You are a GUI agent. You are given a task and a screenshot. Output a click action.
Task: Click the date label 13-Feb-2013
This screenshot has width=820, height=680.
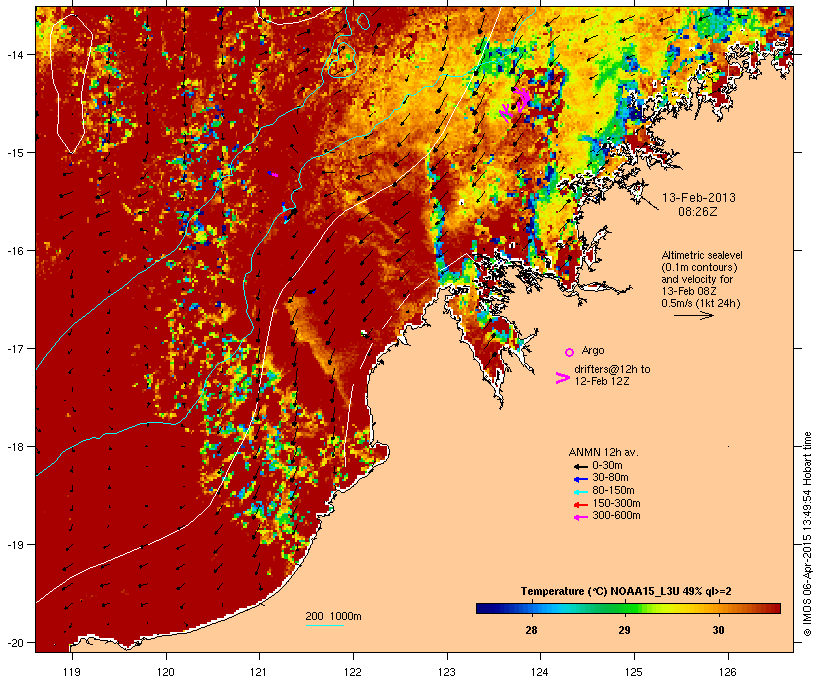click(x=699, y=198)
